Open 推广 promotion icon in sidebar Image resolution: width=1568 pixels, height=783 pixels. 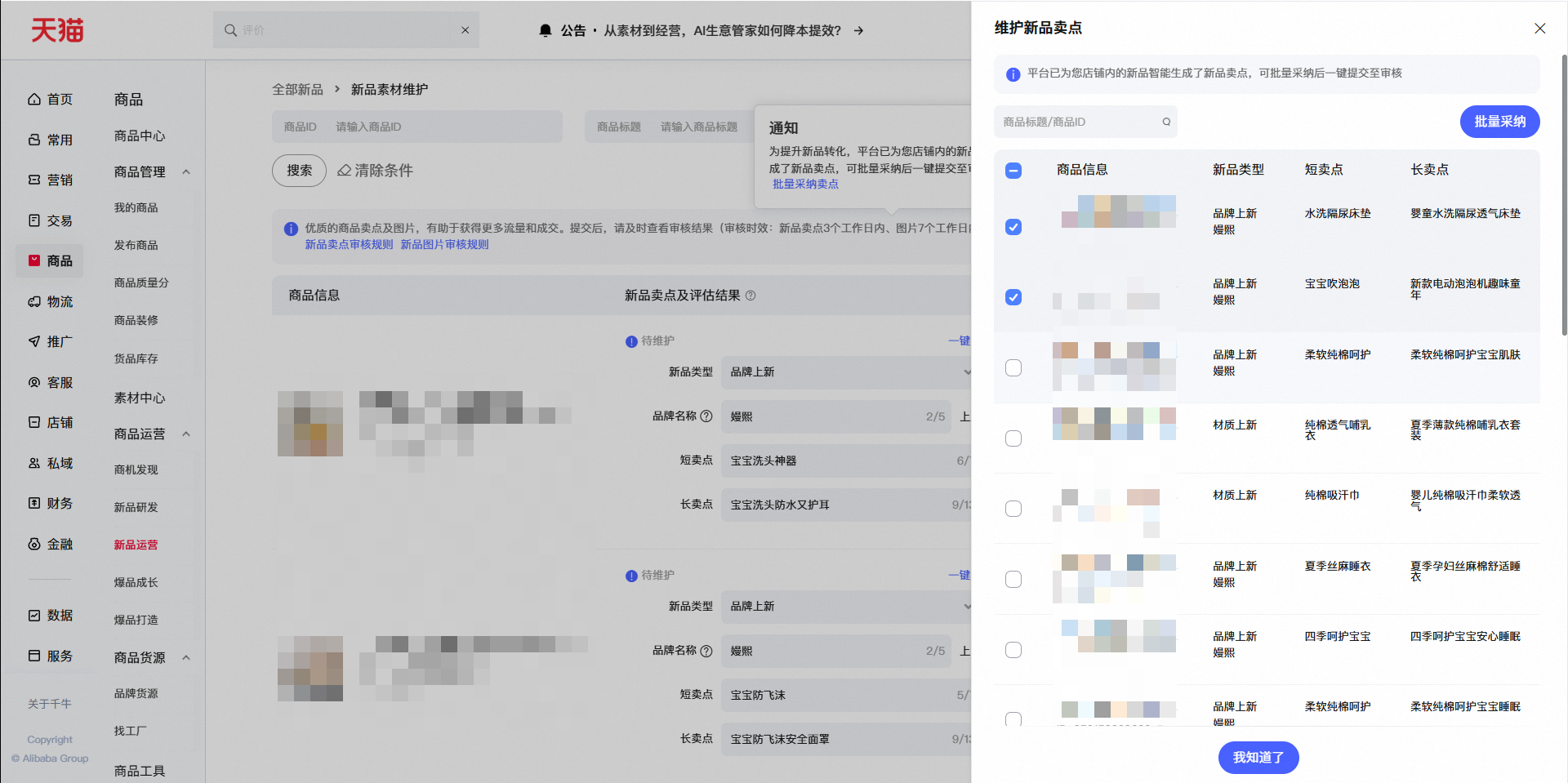tap(34, 341)
